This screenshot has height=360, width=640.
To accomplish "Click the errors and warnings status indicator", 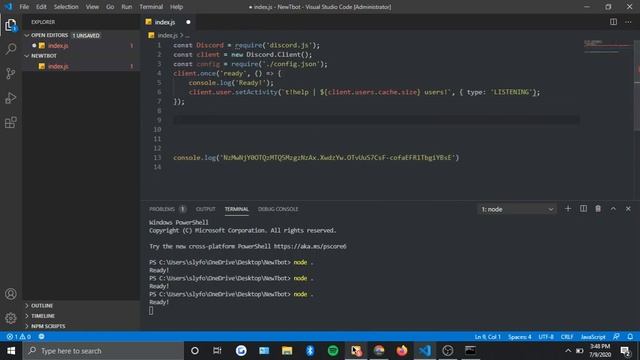I will pos(18,337).
